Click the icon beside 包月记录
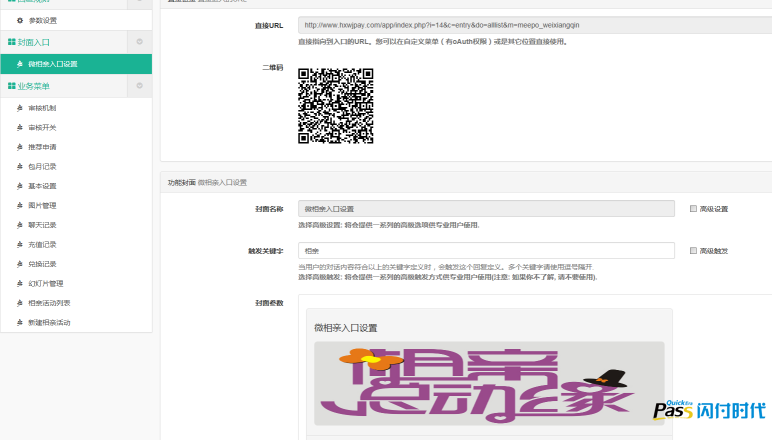 (x=20, y=166)
